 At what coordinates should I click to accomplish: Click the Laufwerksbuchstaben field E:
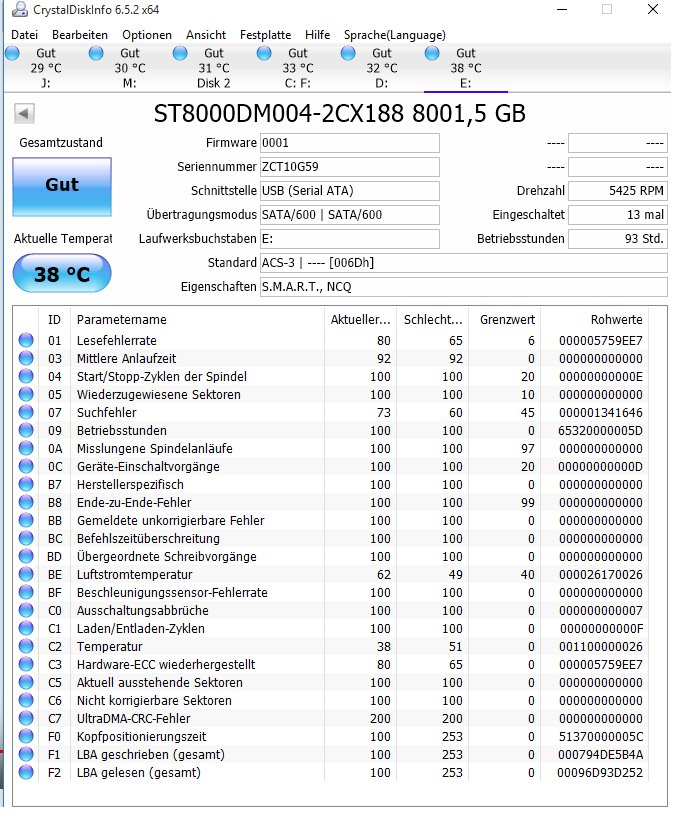[x=350, y=239]
